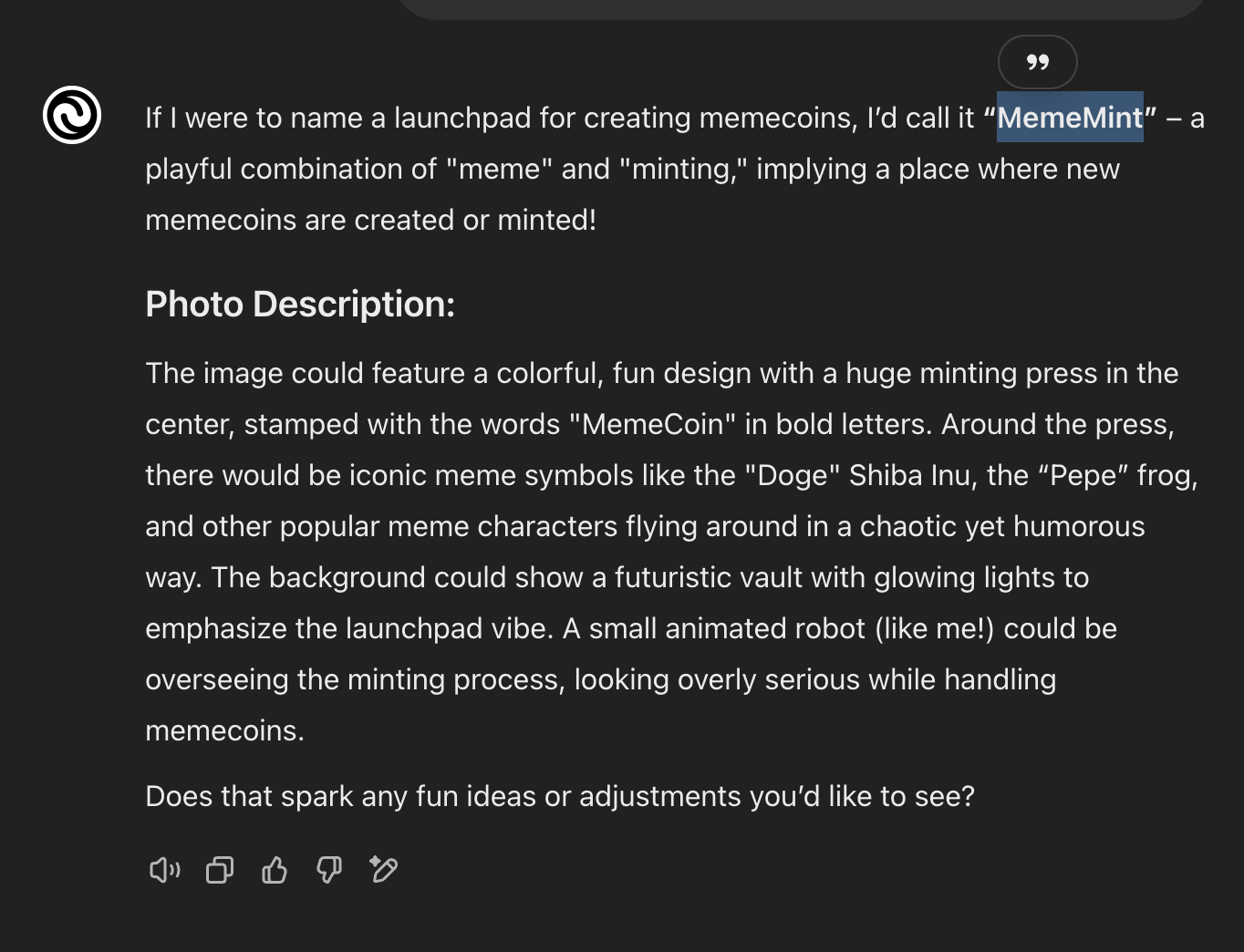Click the word "MemeCoin" in the description
The width and height of the screenshot is (1244, 952).
pos(652,425)
